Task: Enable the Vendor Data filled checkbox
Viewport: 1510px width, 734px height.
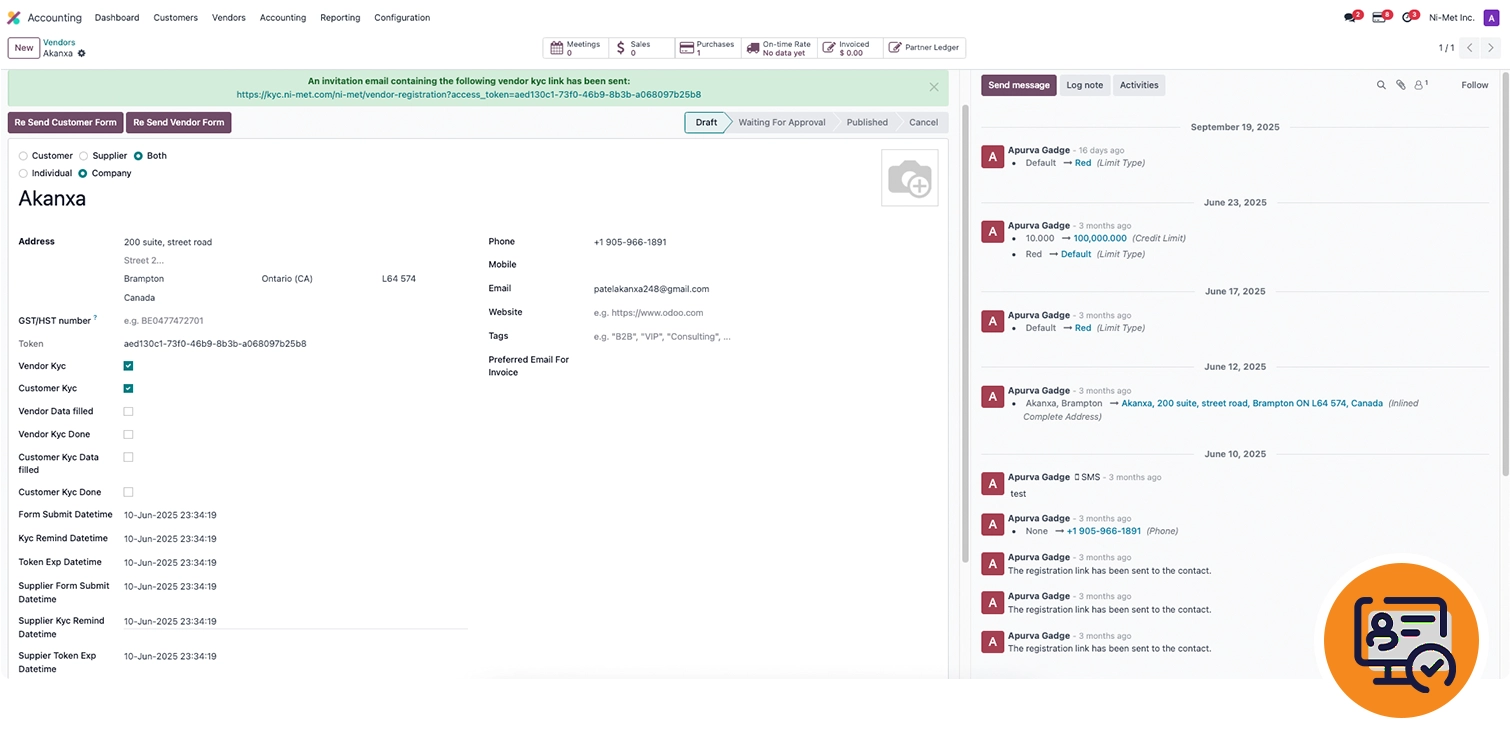Action: 128,412
